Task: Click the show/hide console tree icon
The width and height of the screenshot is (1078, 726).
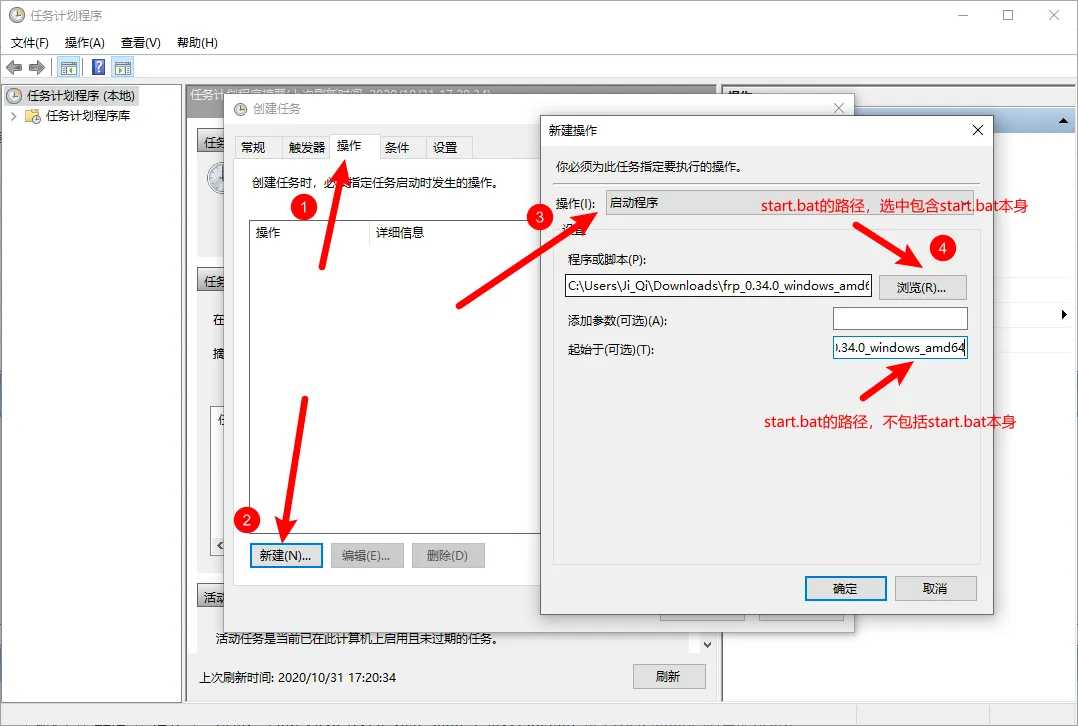Action: 69,67
